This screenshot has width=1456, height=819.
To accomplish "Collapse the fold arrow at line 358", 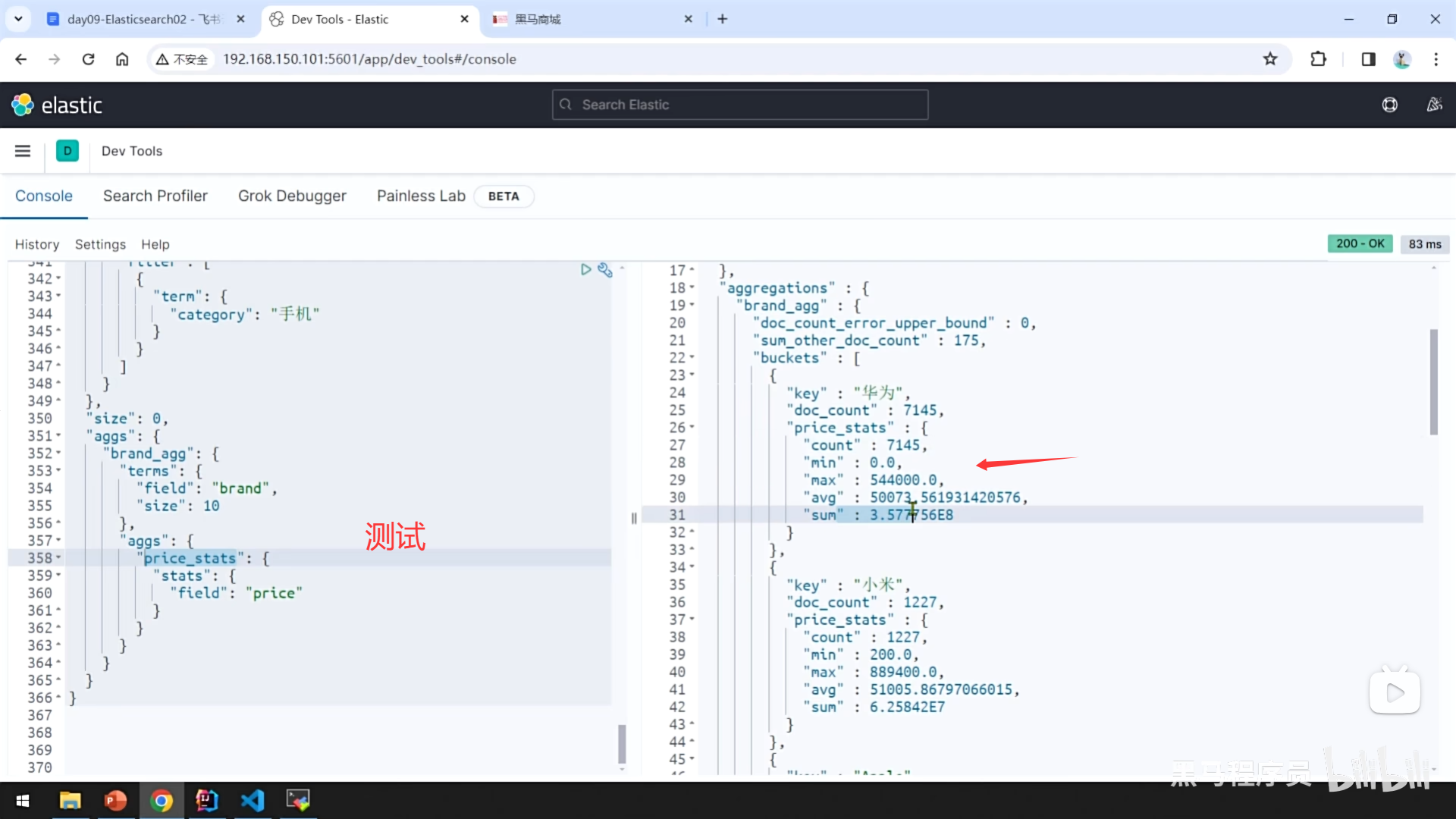I will coord(59,558).
